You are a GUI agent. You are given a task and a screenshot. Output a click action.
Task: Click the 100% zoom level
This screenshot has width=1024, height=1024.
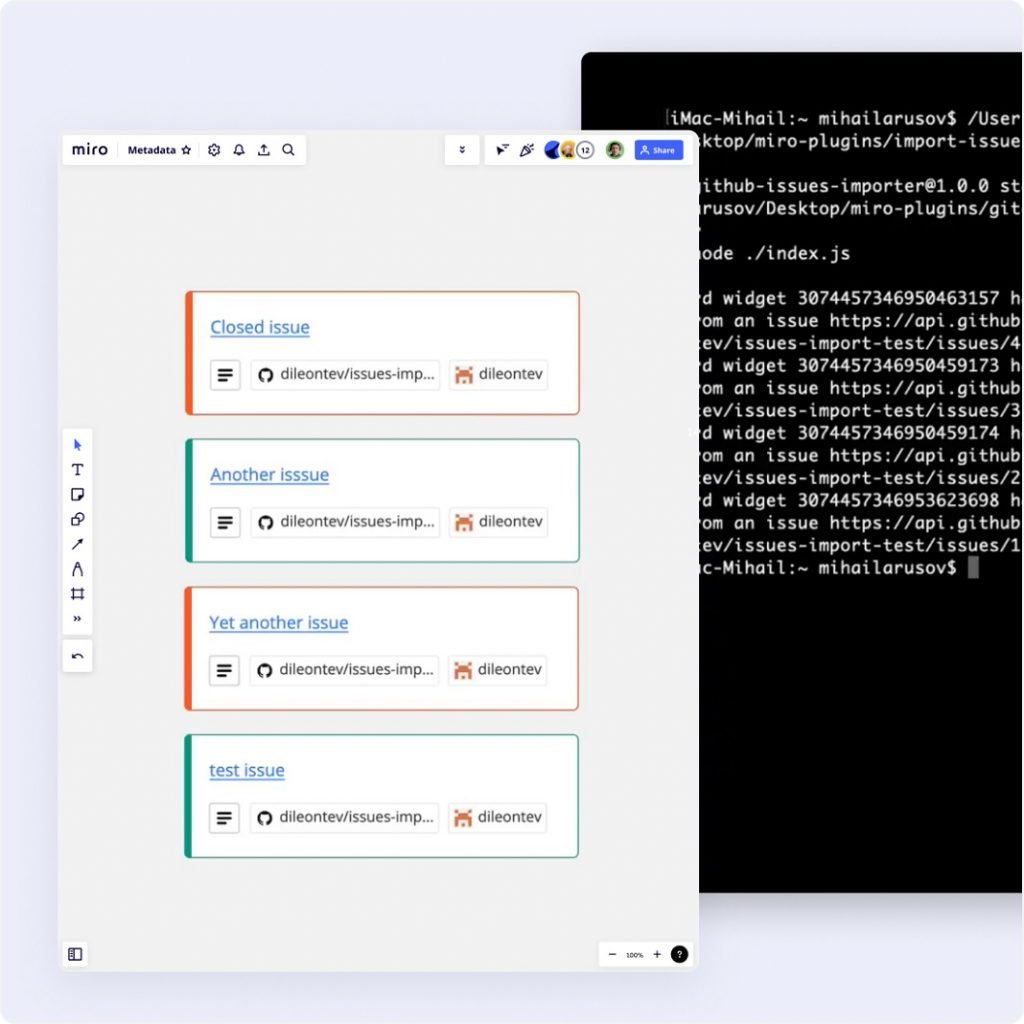coord(634,955)
